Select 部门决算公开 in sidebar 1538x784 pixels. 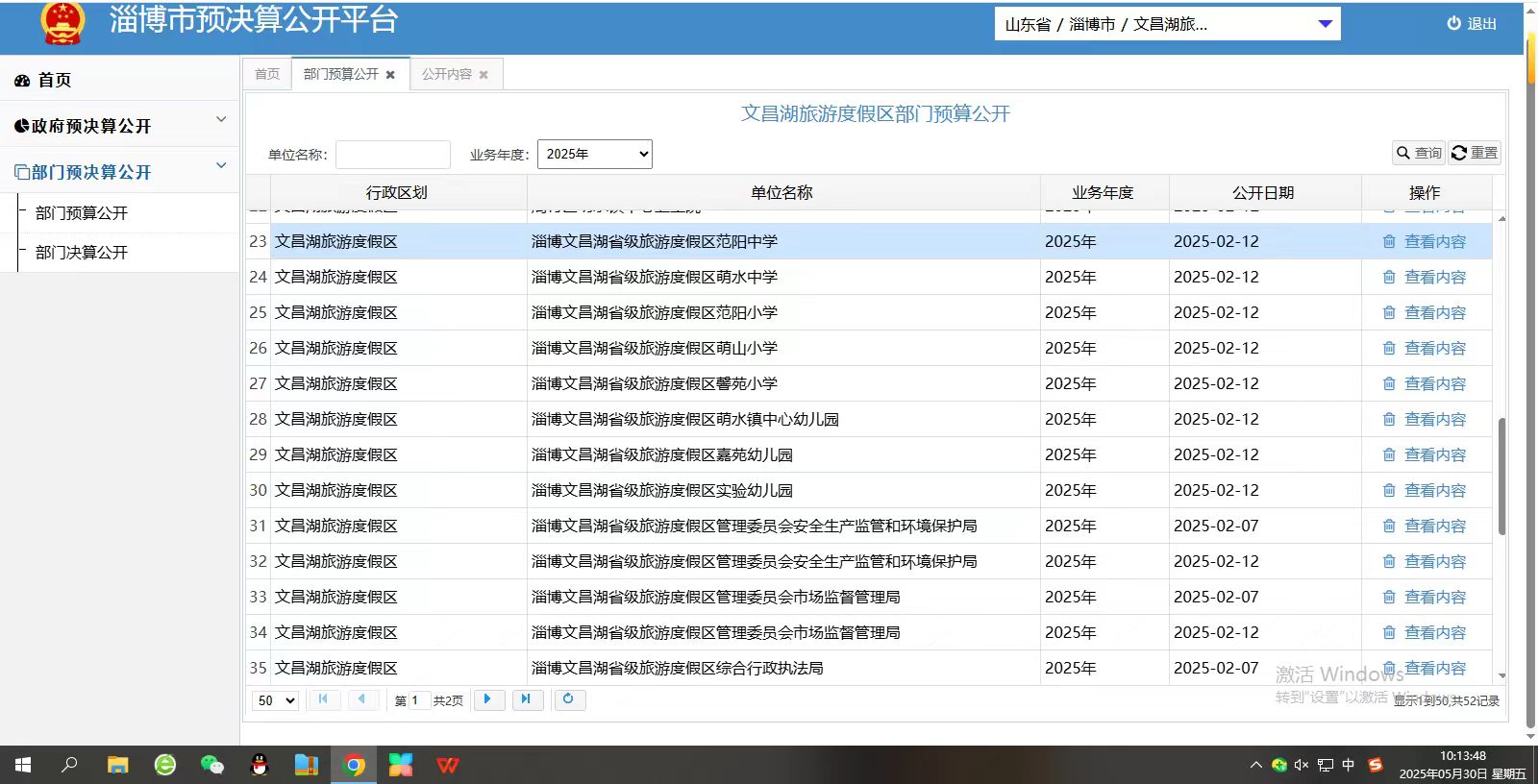click(82, 252)
